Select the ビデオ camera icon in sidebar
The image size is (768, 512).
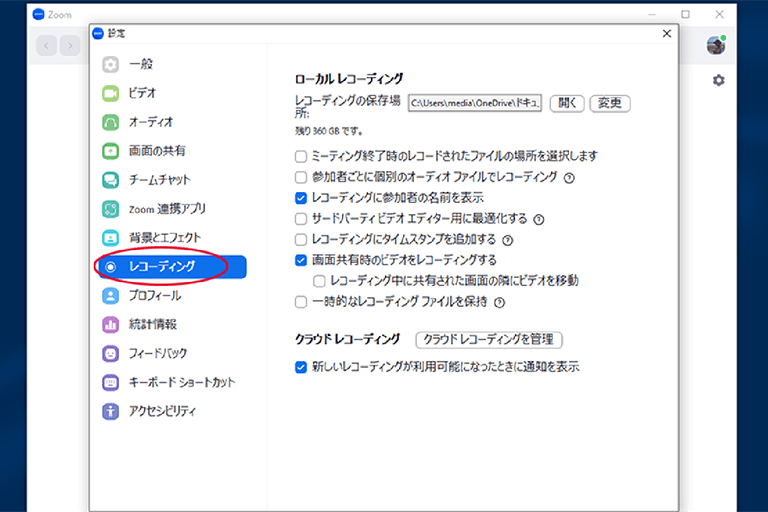point(111,93)
